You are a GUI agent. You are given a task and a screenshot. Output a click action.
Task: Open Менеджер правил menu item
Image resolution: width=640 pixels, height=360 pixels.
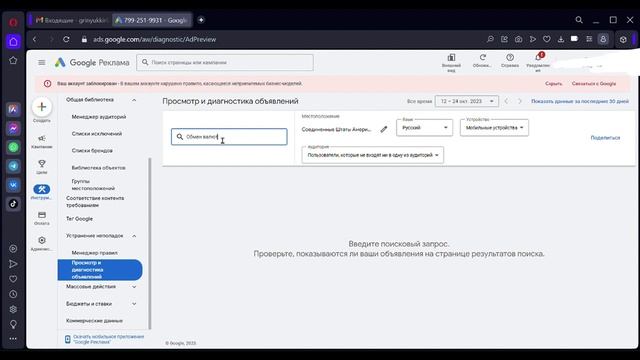[95, 253]
